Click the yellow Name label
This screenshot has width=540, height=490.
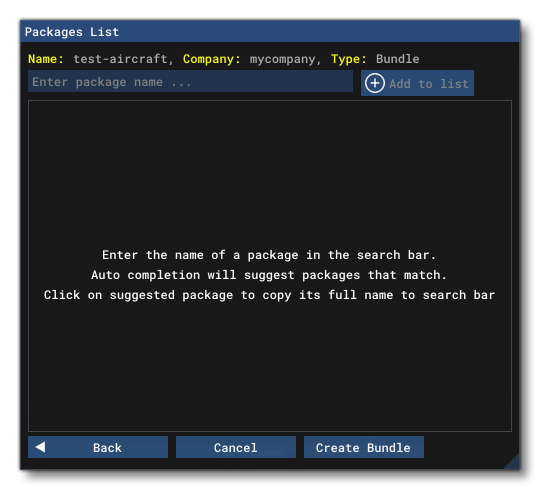tap(46, 59)
